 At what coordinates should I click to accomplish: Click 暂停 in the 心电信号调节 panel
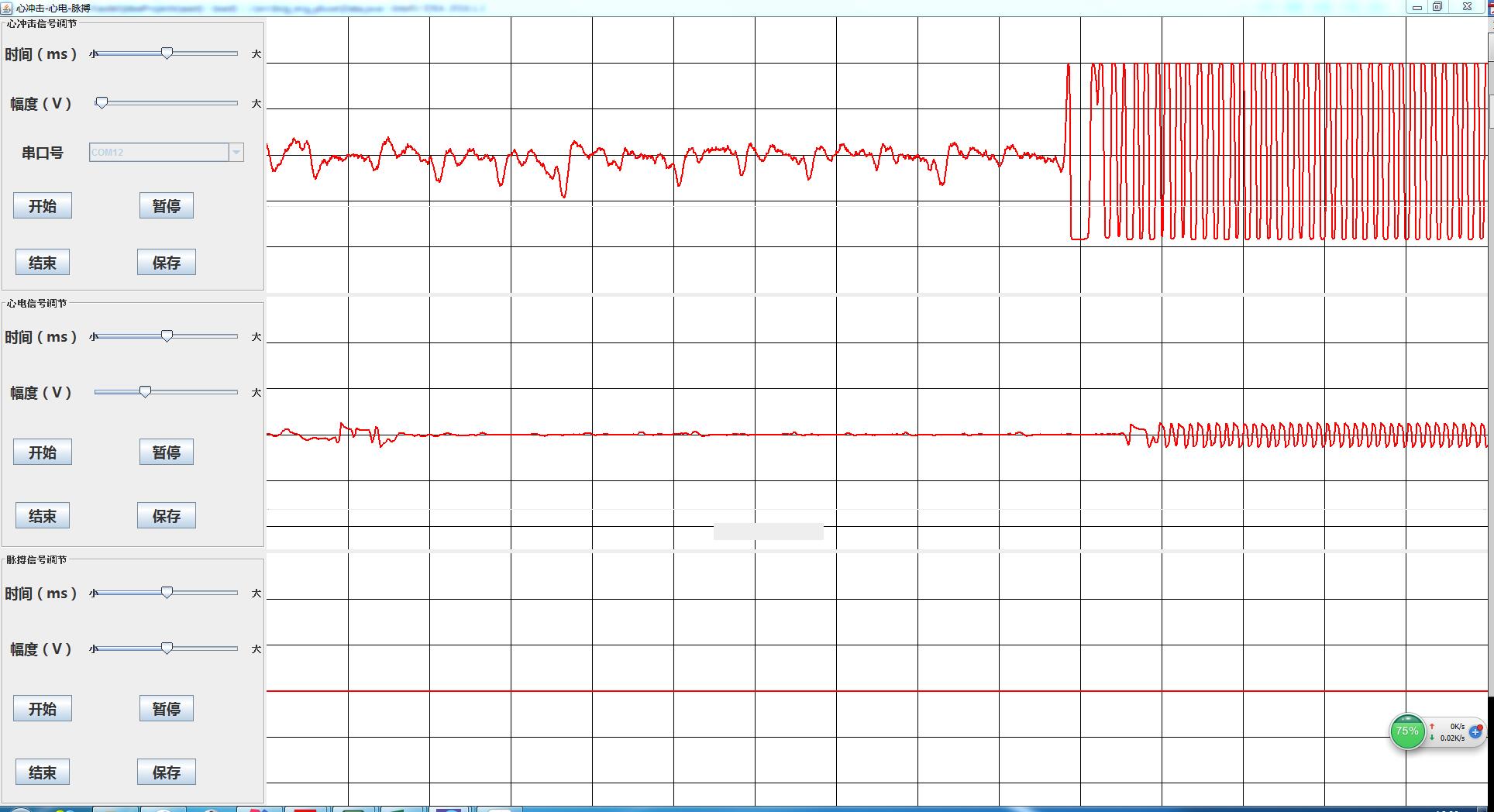(x=167, y=452)
